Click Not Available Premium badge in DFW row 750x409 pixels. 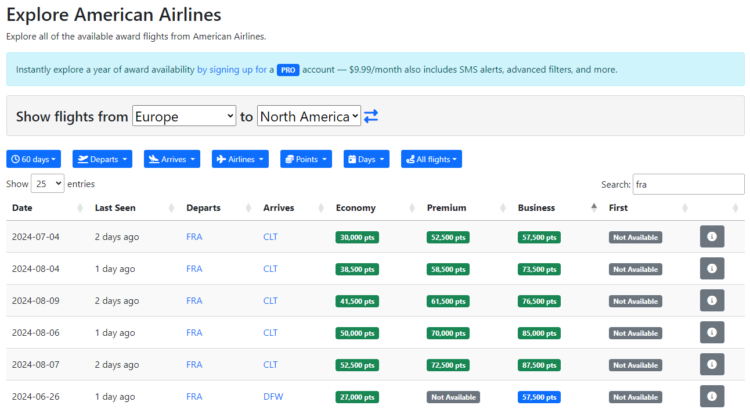(x=453, y=397)
